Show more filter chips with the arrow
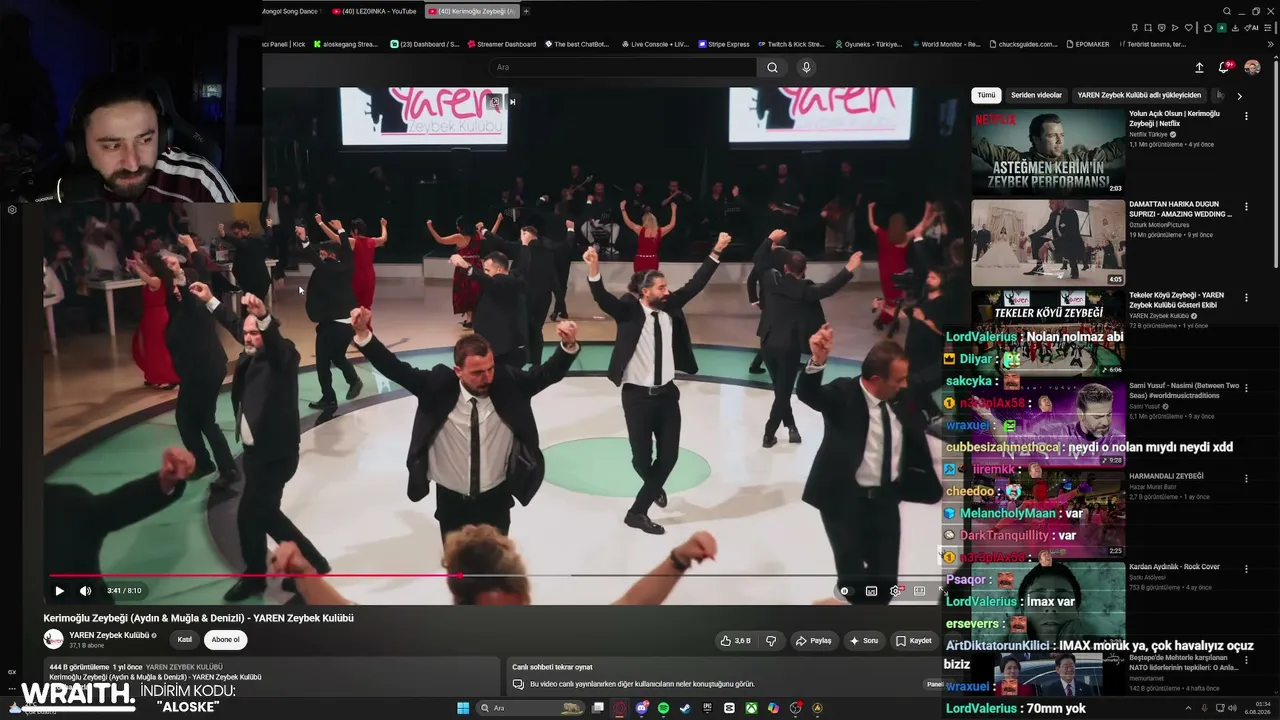This screenshot has width=1280, height=720. [x=1239, y=96]
